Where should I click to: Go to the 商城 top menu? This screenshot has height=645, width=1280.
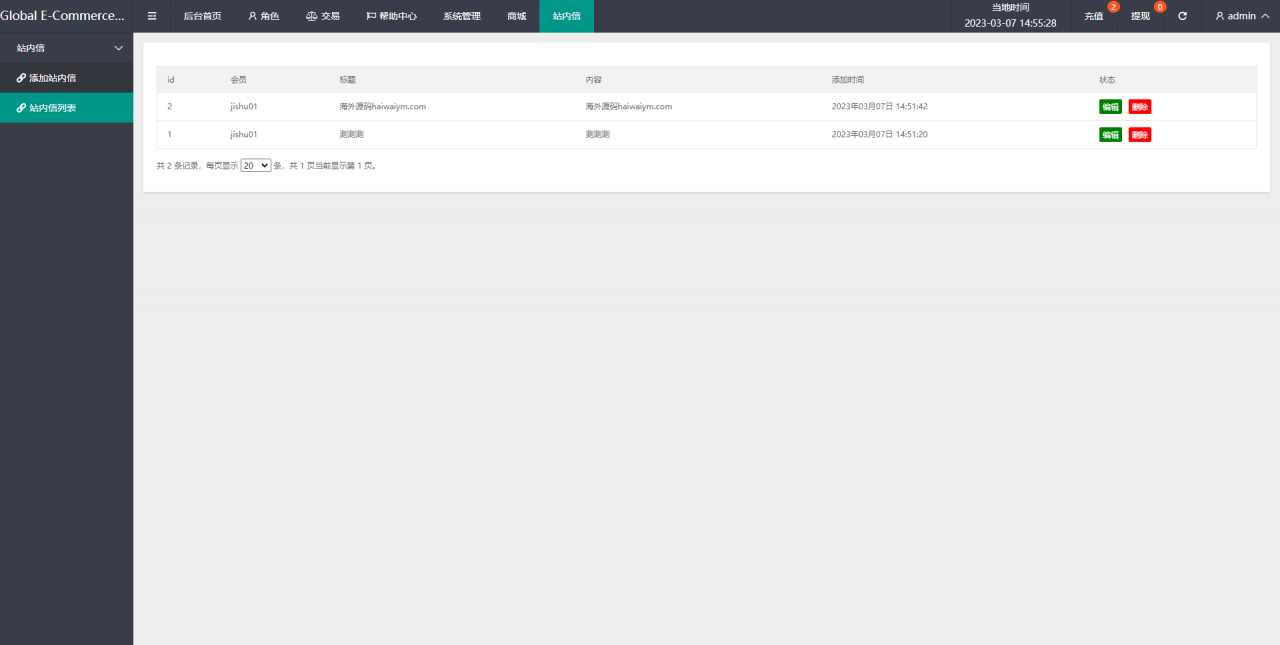[x=516, y=16]
